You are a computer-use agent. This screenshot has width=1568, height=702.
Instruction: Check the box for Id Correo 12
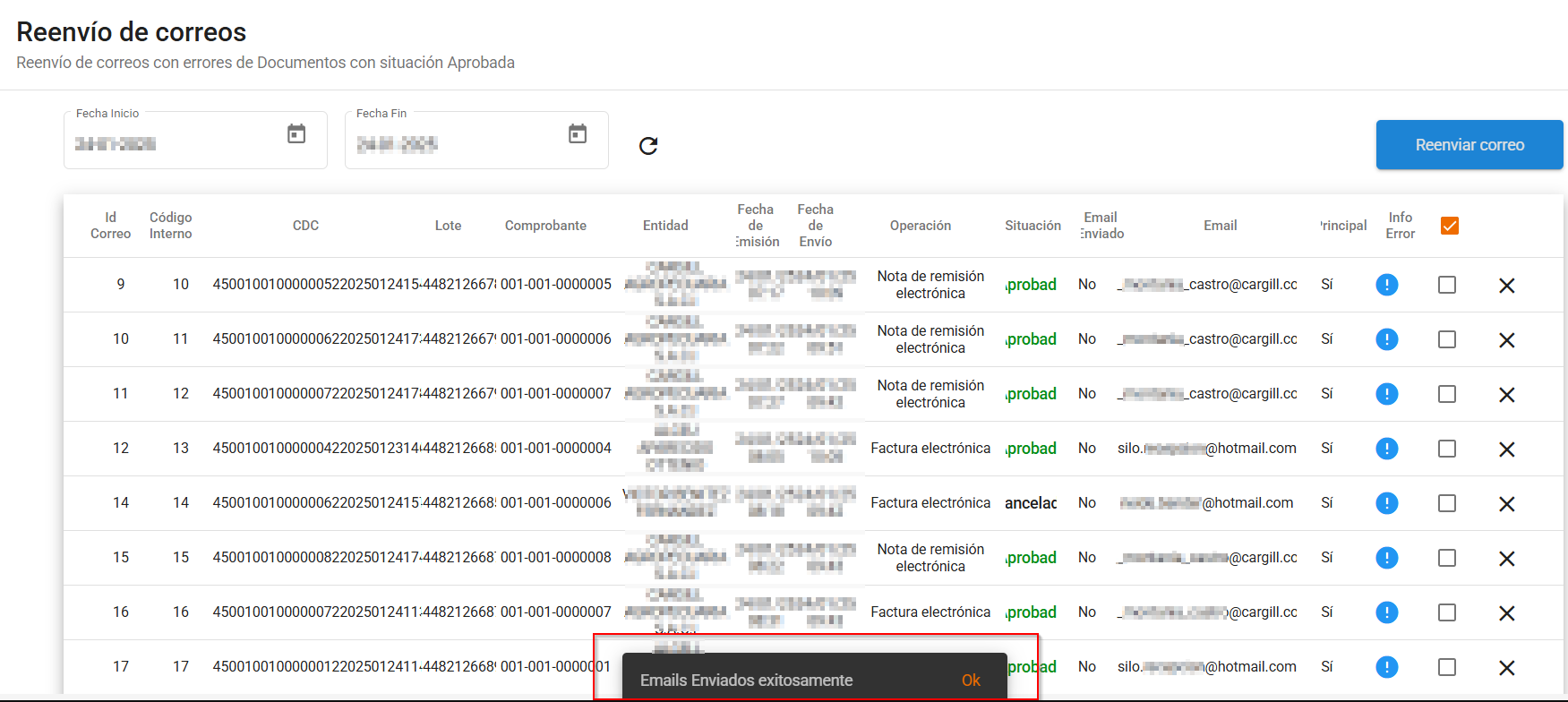[1447, 449]
